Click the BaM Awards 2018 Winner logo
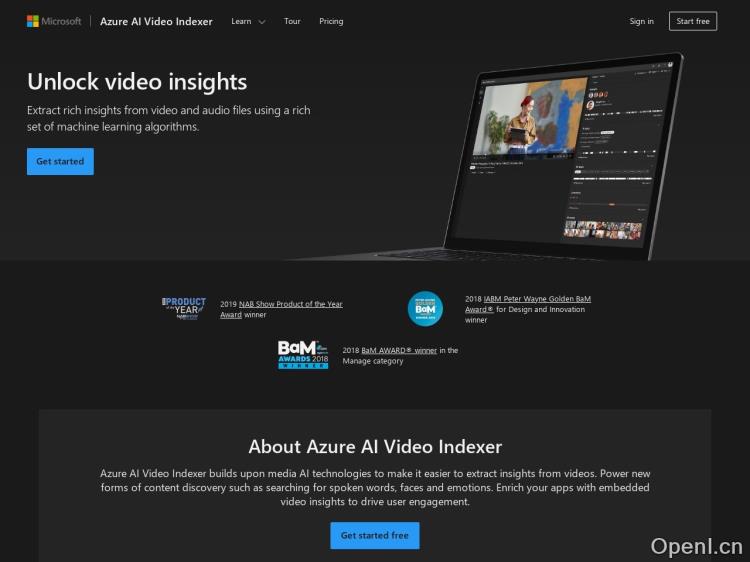This screenshot has width=750, height=562. pos(303,355)
